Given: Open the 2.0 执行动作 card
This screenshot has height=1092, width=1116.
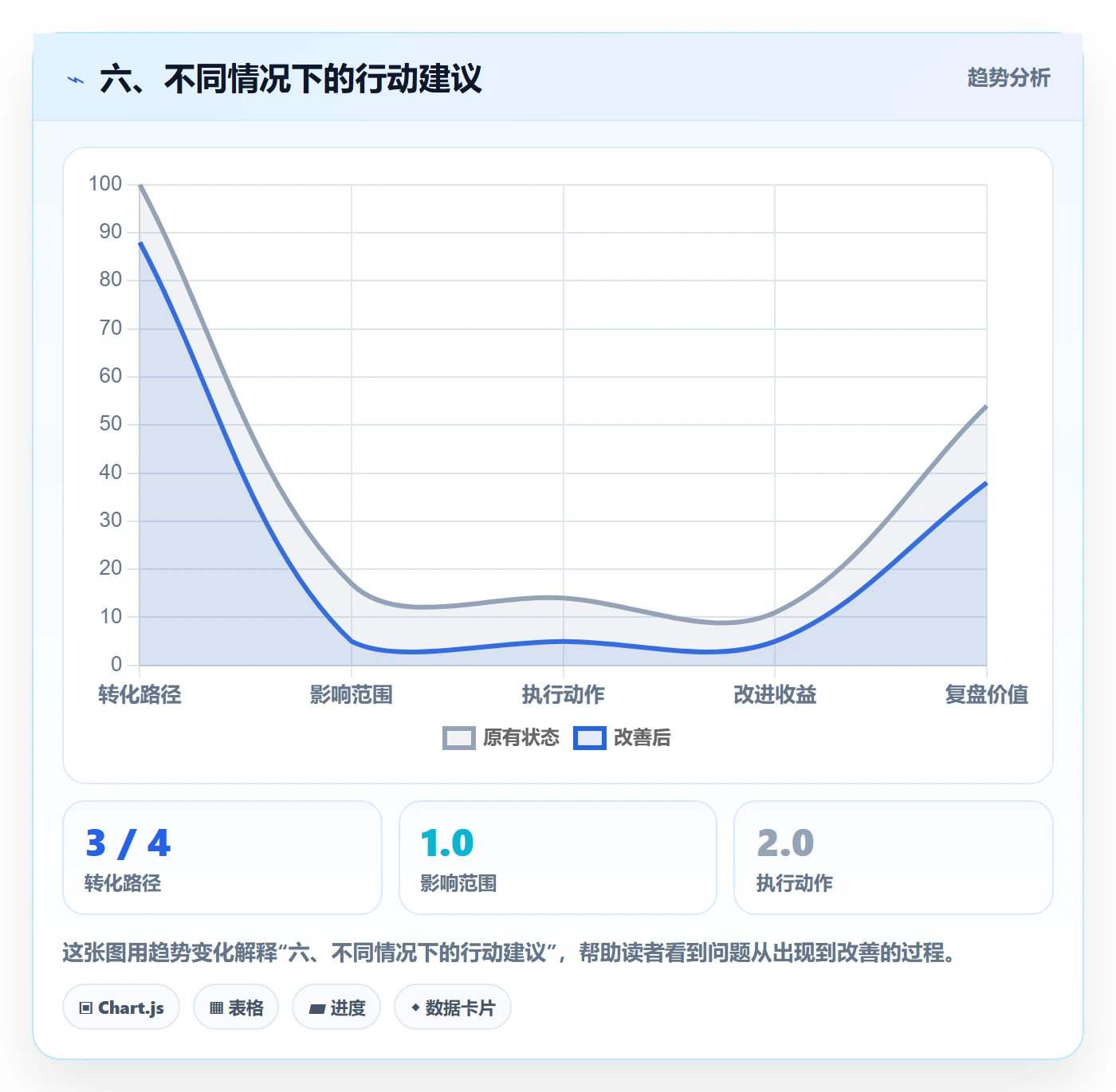Looking at the screenshot, I should (894, 858).
